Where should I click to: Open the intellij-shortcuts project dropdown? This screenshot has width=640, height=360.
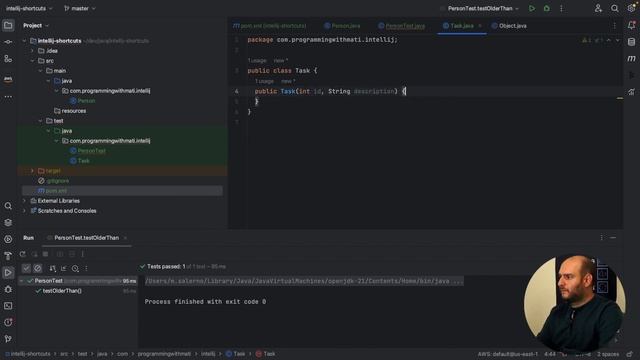pos(29,8)
